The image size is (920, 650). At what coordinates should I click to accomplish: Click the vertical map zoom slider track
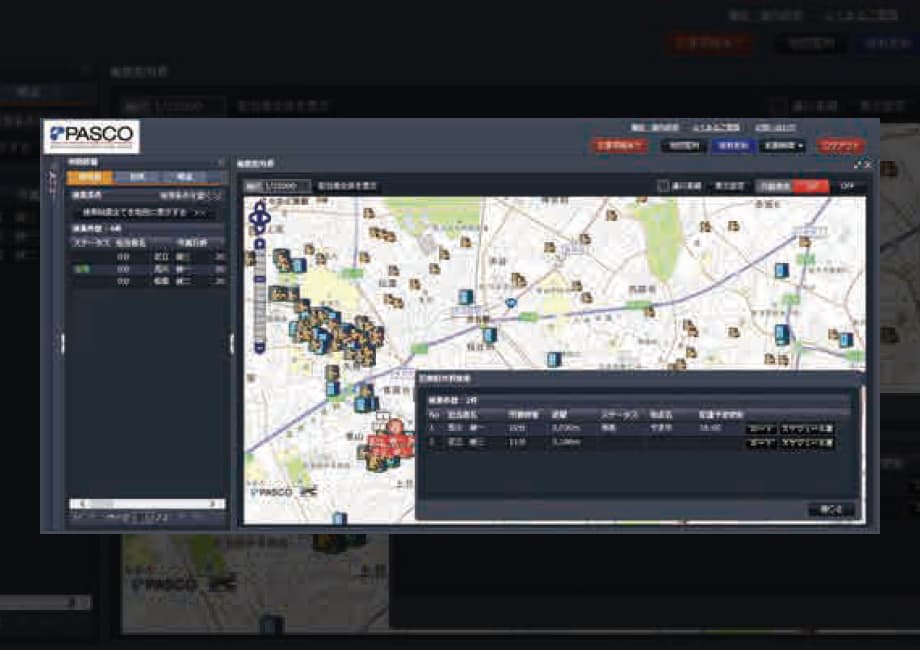tap(260, 296)
